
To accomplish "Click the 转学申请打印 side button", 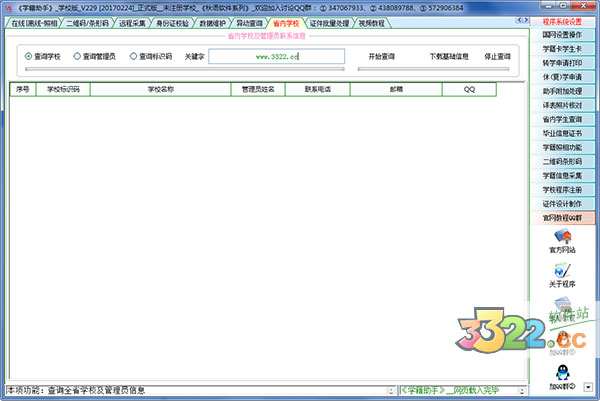I will 562,63.
